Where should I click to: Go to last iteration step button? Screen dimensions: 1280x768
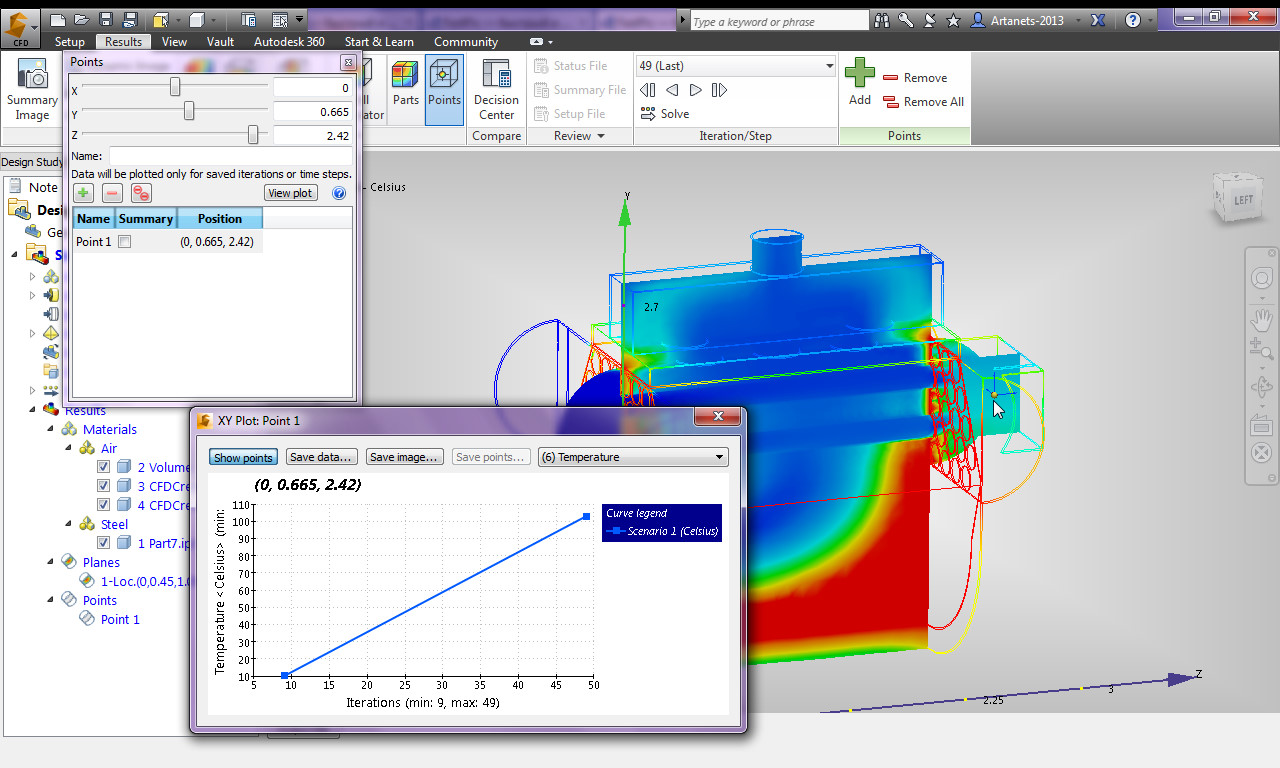click(x=719, y=90)
